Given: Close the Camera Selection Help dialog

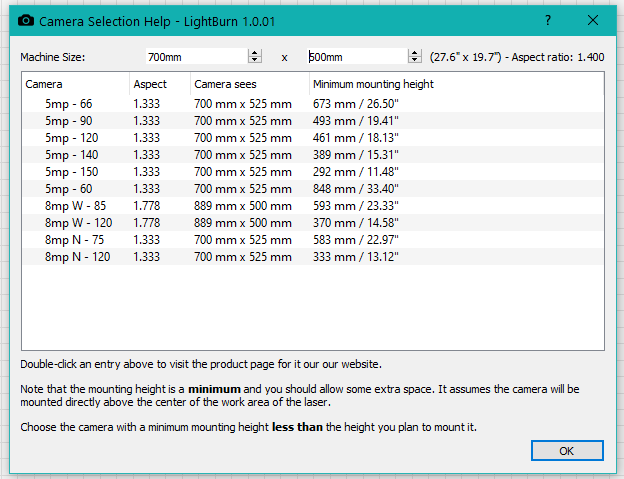Looking at the screenshot, I should click(593, 20).
